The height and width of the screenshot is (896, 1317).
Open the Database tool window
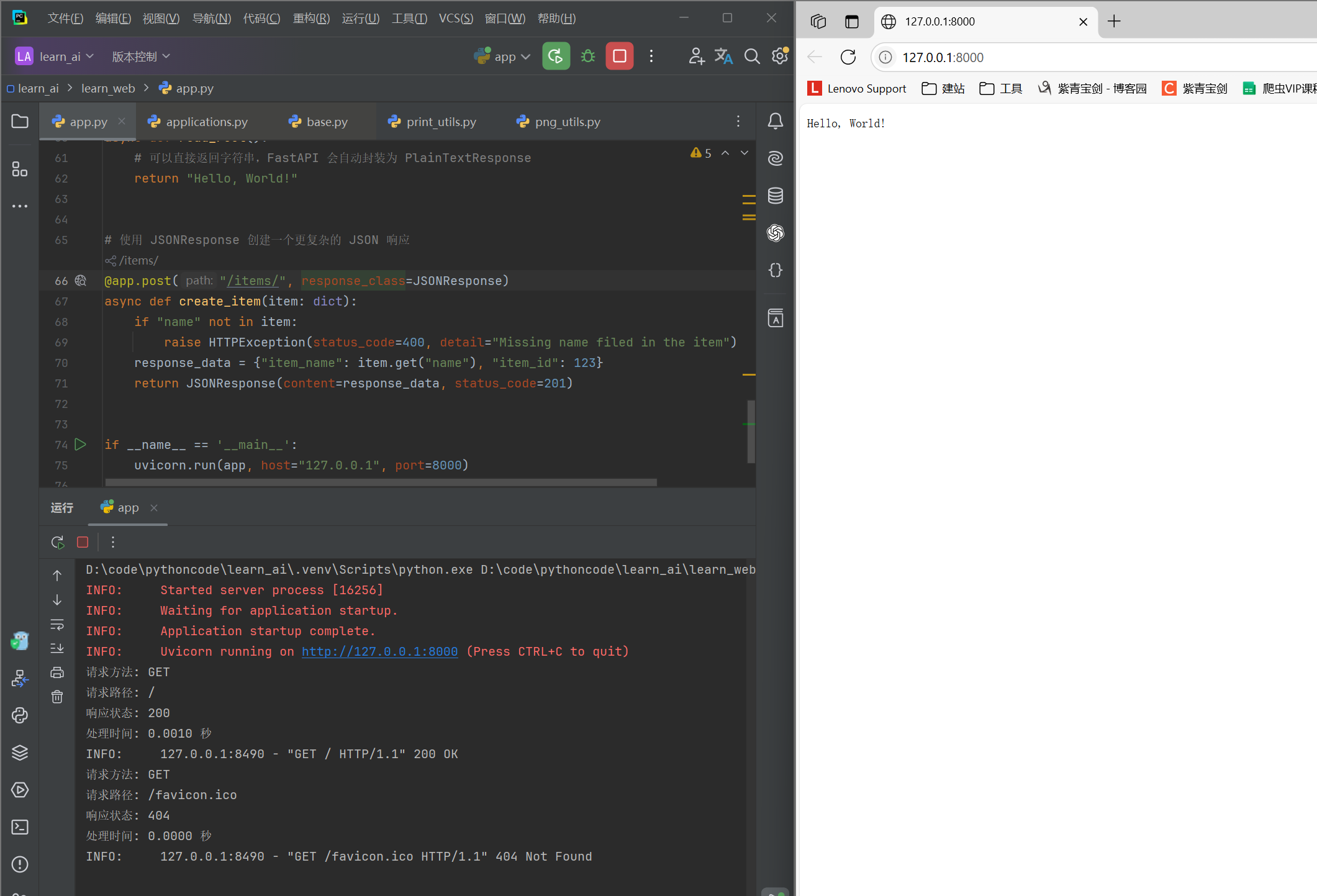tap(775, 196)
